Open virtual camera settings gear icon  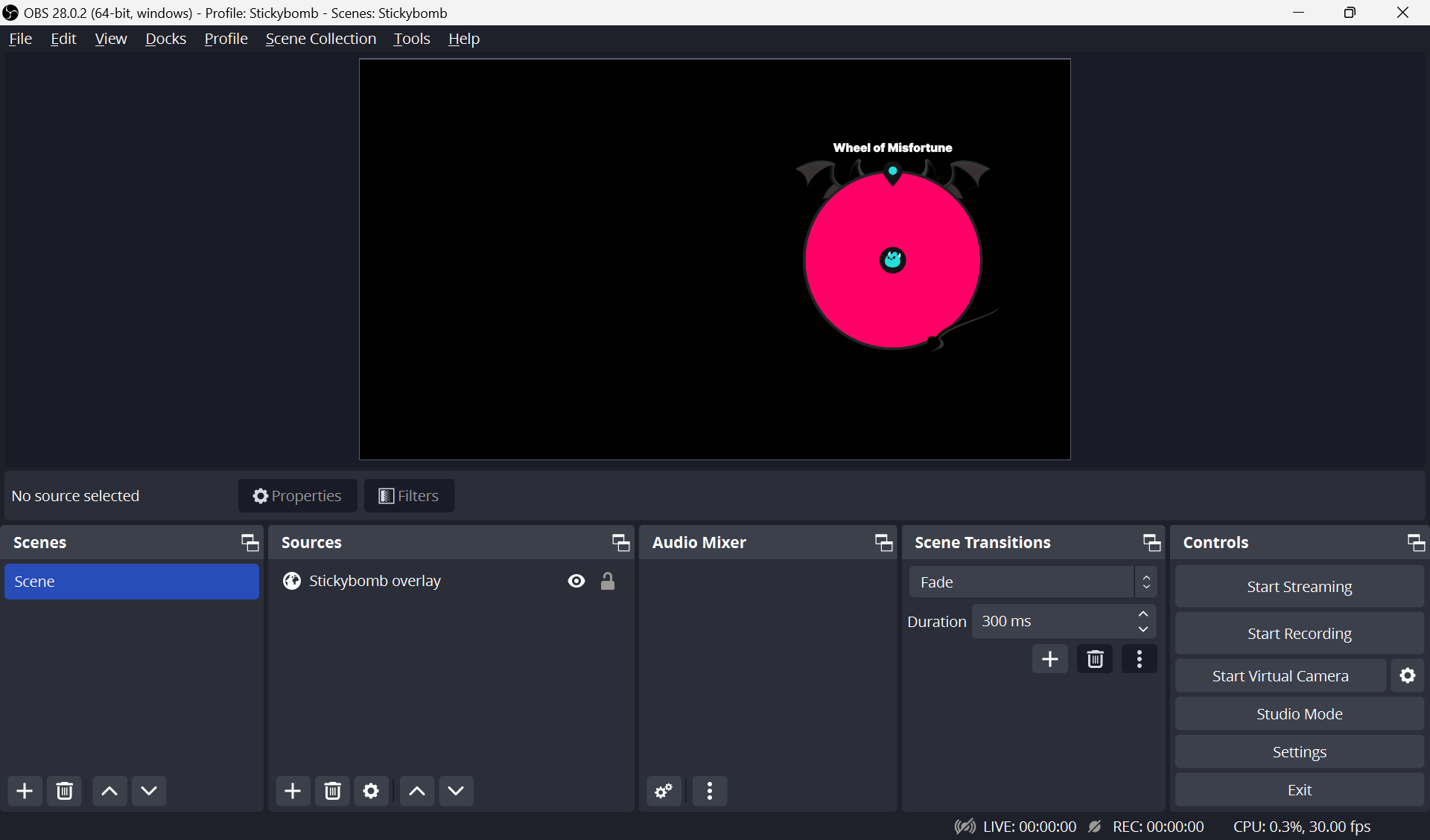coord(1408,675)
